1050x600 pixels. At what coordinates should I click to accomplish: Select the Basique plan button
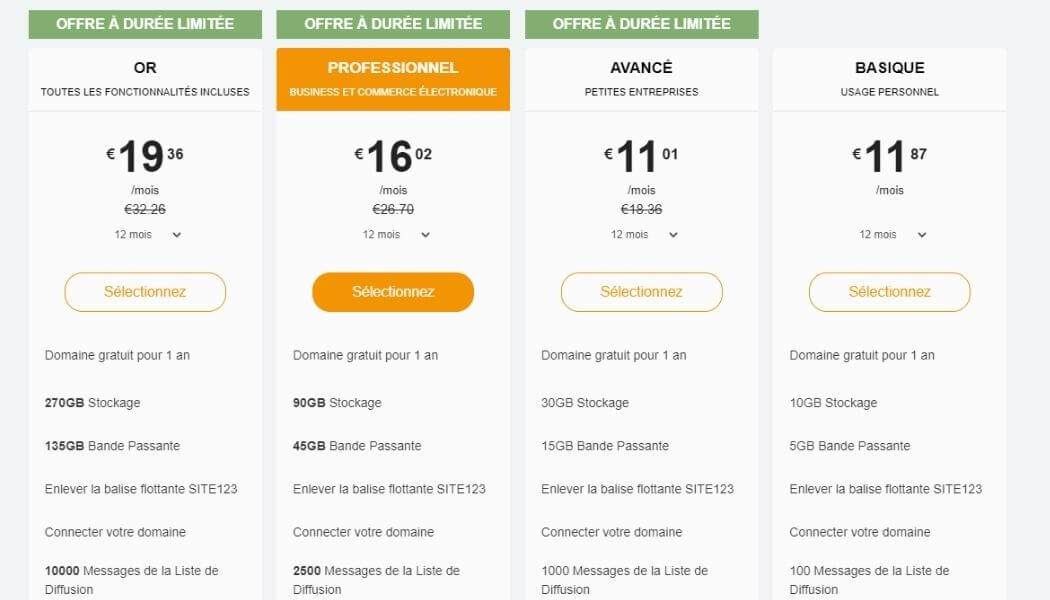point(889,292)
